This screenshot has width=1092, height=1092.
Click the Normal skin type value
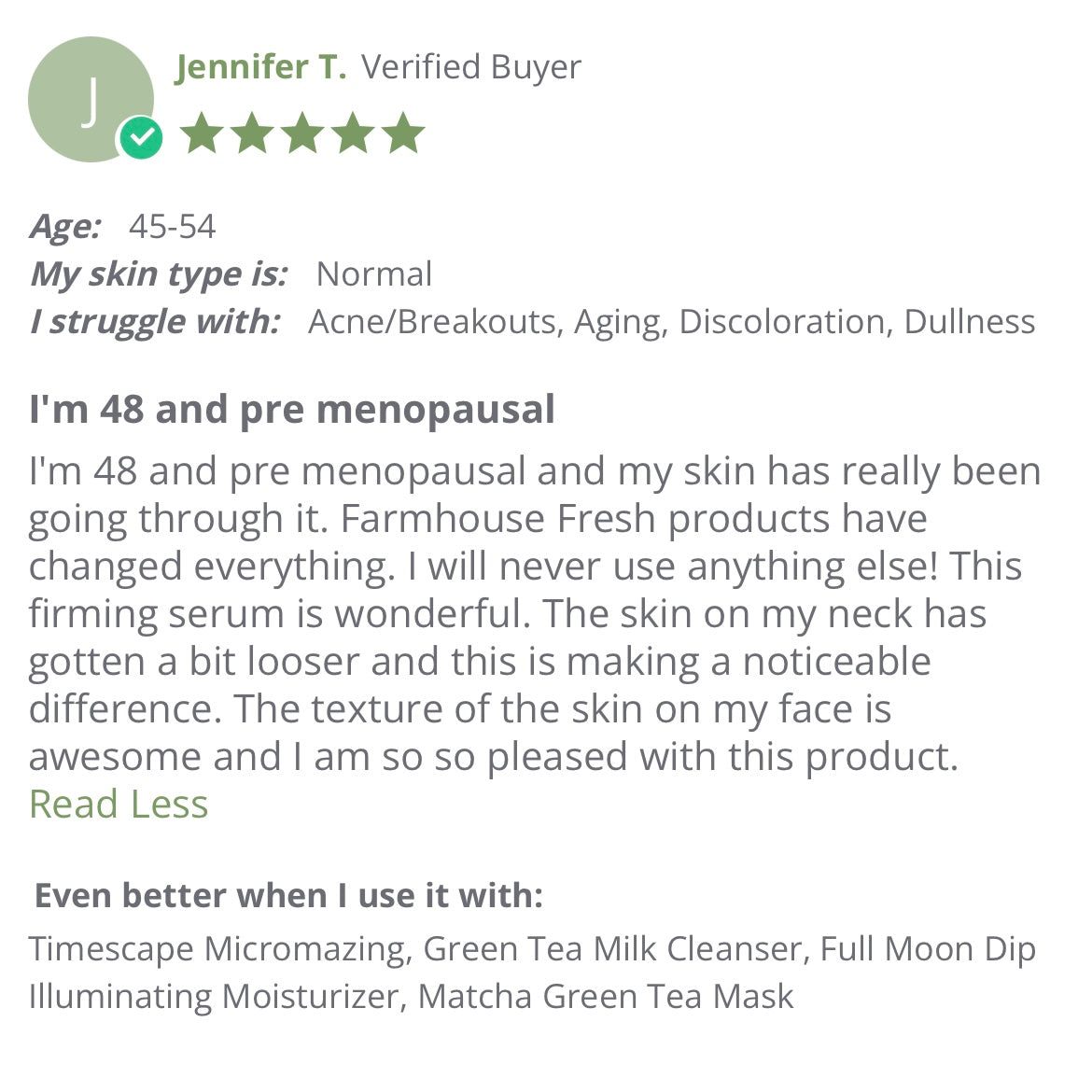coord(374,274)
